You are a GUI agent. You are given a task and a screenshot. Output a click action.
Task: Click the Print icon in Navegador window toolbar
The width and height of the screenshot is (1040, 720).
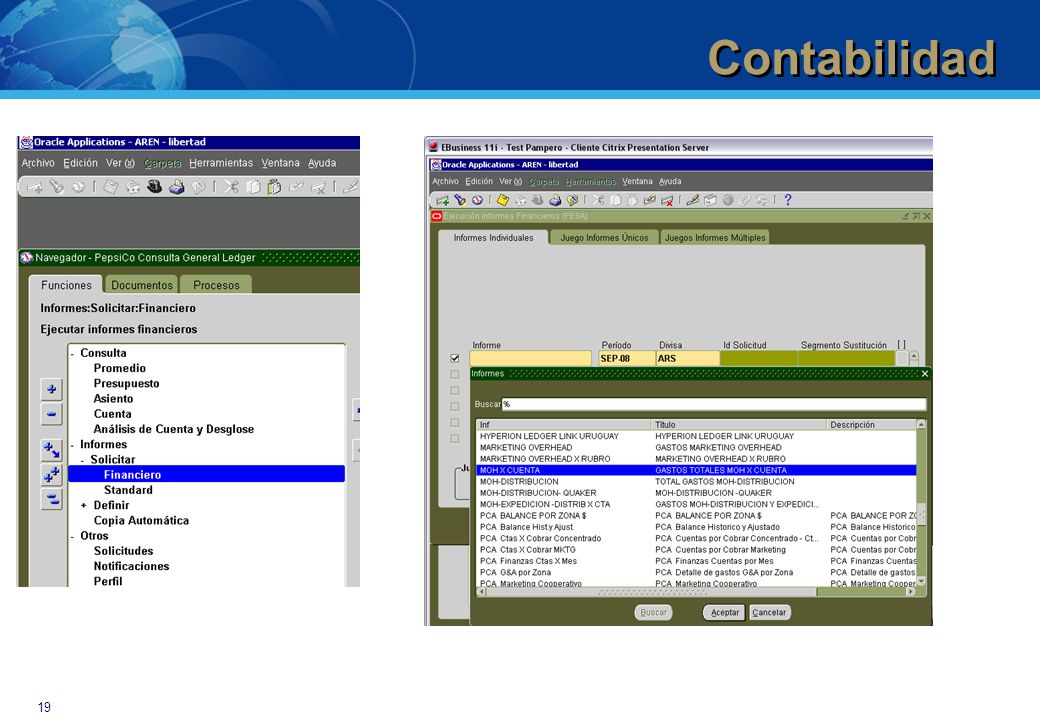click(176, 187)
